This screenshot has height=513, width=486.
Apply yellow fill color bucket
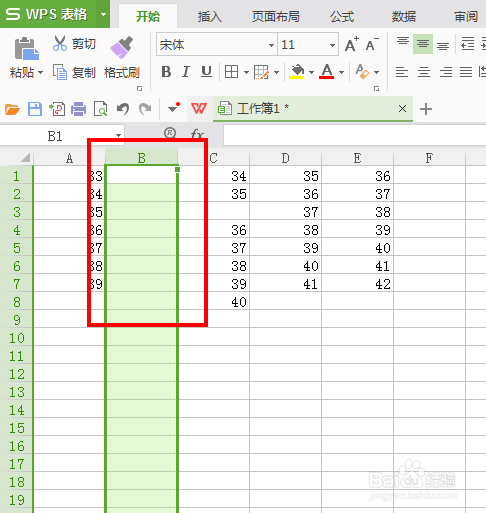pos(297,71)
